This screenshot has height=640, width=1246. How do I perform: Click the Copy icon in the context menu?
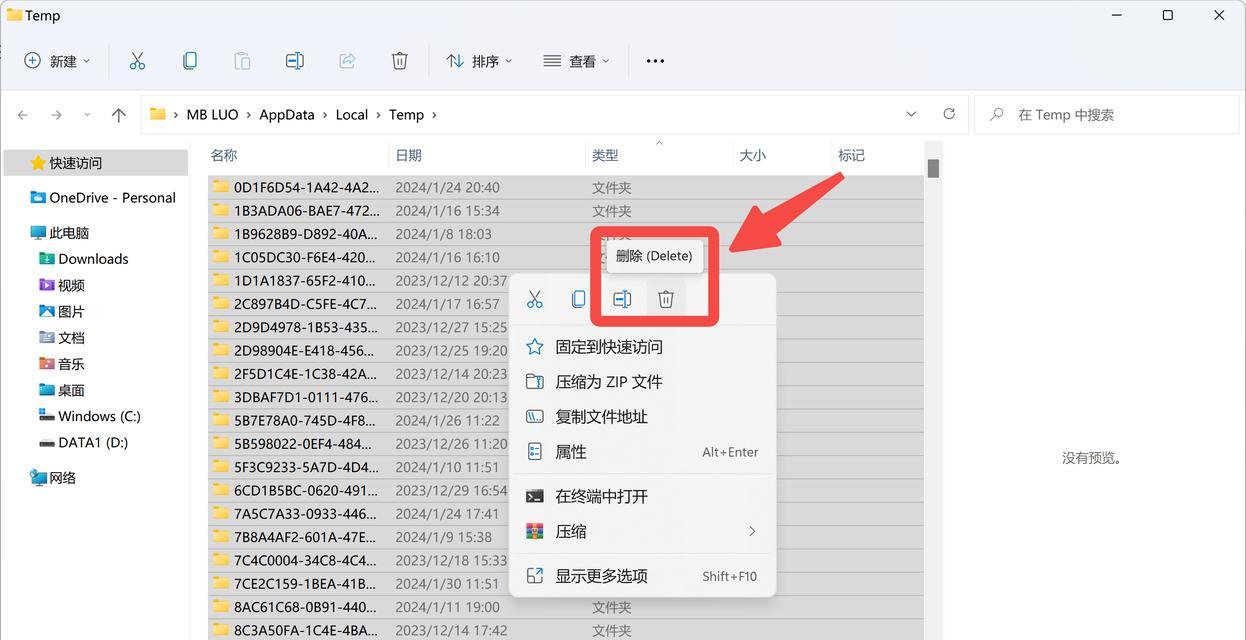[578, 299]
